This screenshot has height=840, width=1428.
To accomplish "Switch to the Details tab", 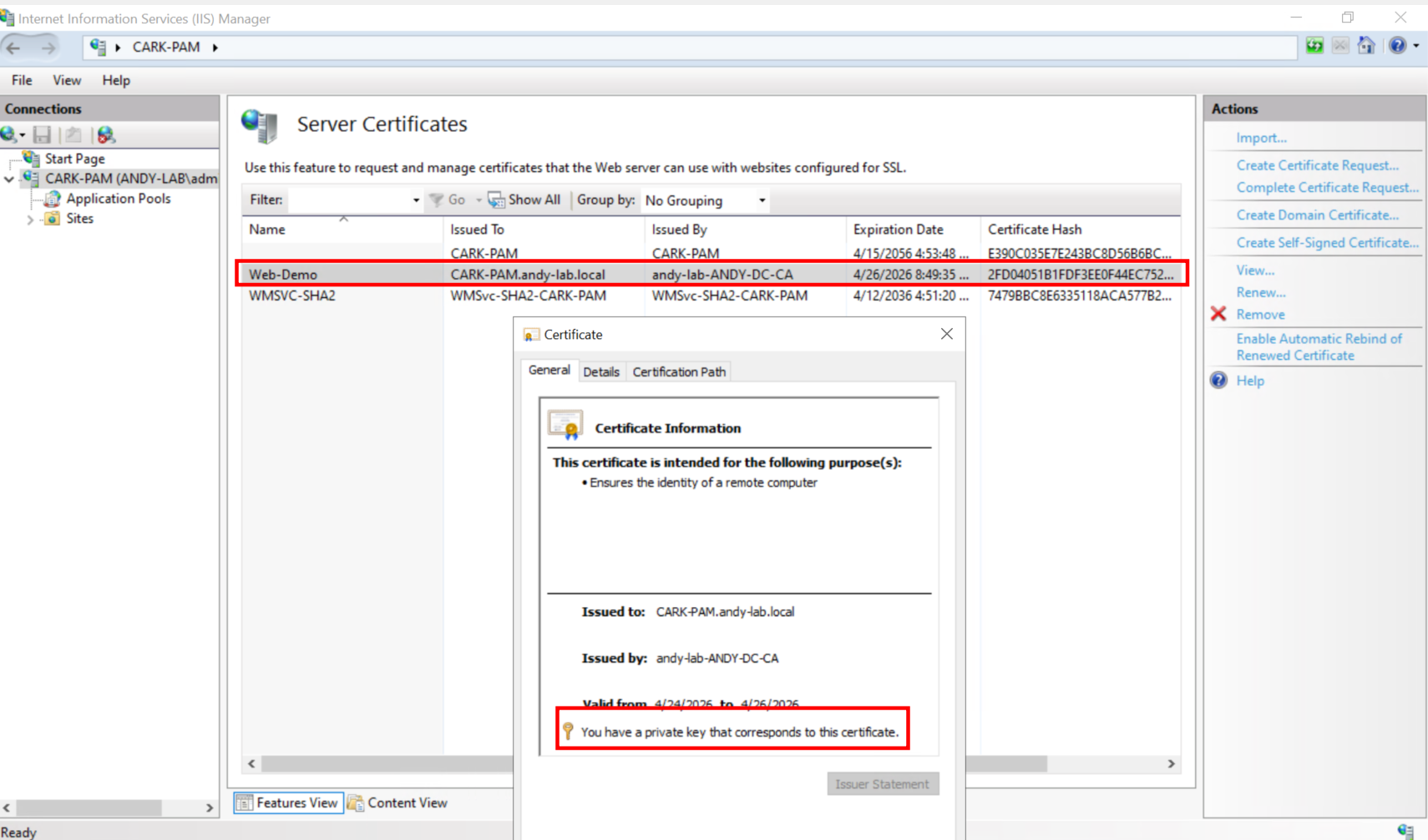I will 600,372.
